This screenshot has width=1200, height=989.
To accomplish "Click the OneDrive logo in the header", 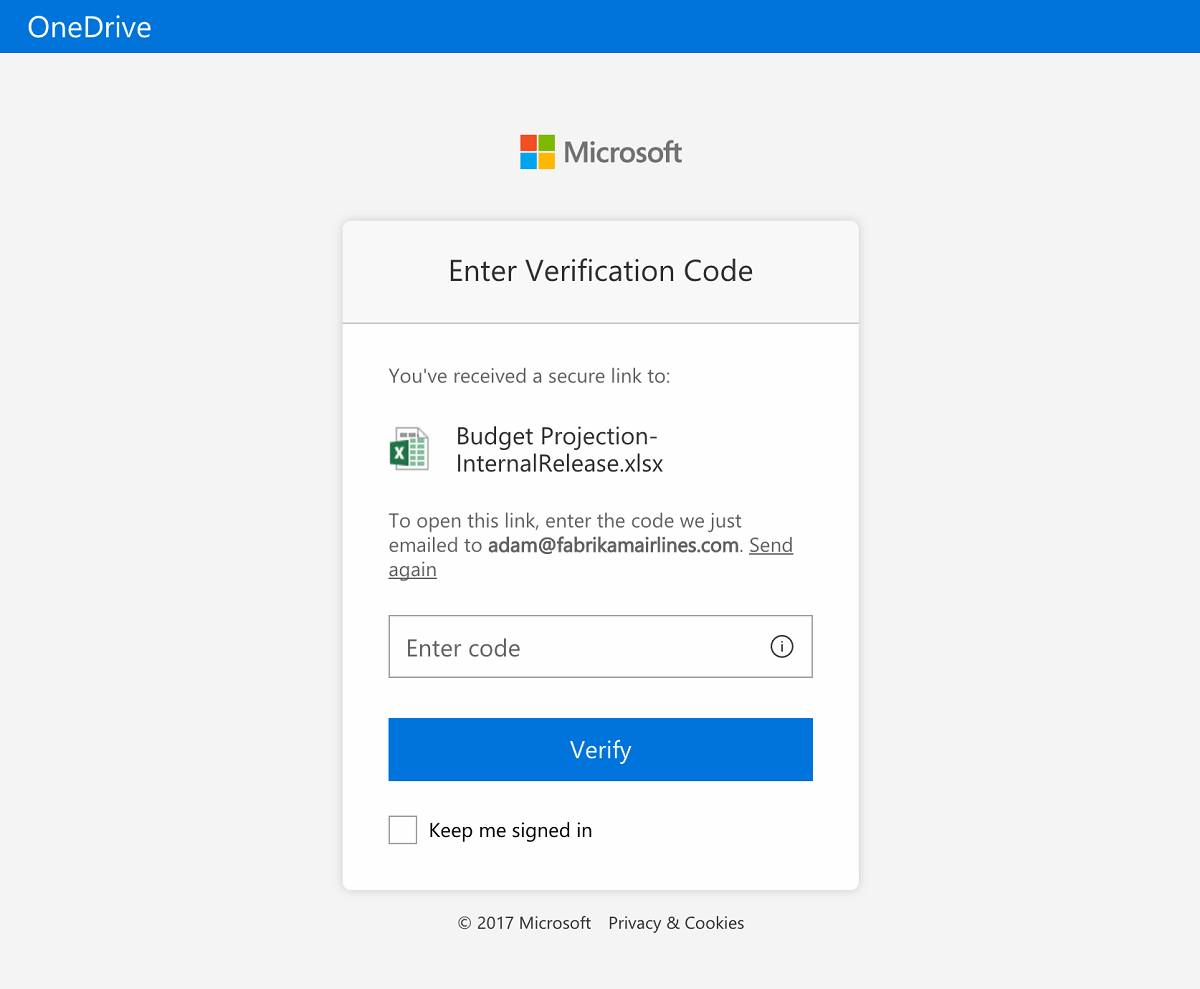I will pos(88,26).
